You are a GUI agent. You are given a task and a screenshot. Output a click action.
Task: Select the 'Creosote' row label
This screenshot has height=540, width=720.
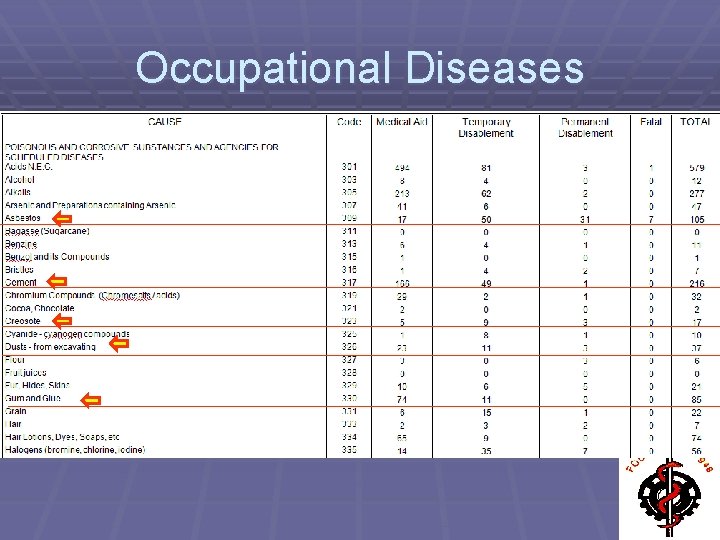point(22,321)
